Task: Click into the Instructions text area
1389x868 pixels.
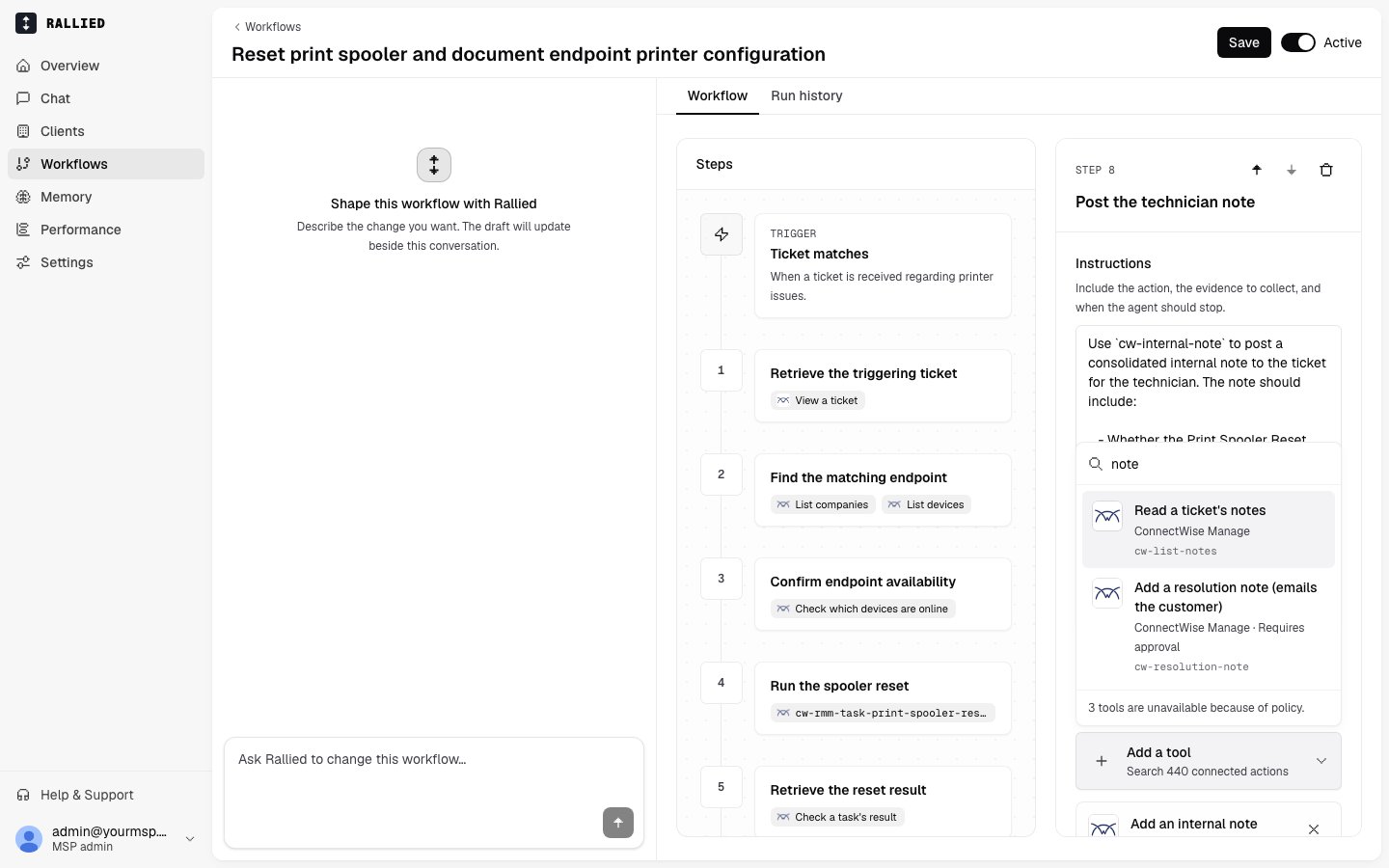Action: click(1208, 384)
